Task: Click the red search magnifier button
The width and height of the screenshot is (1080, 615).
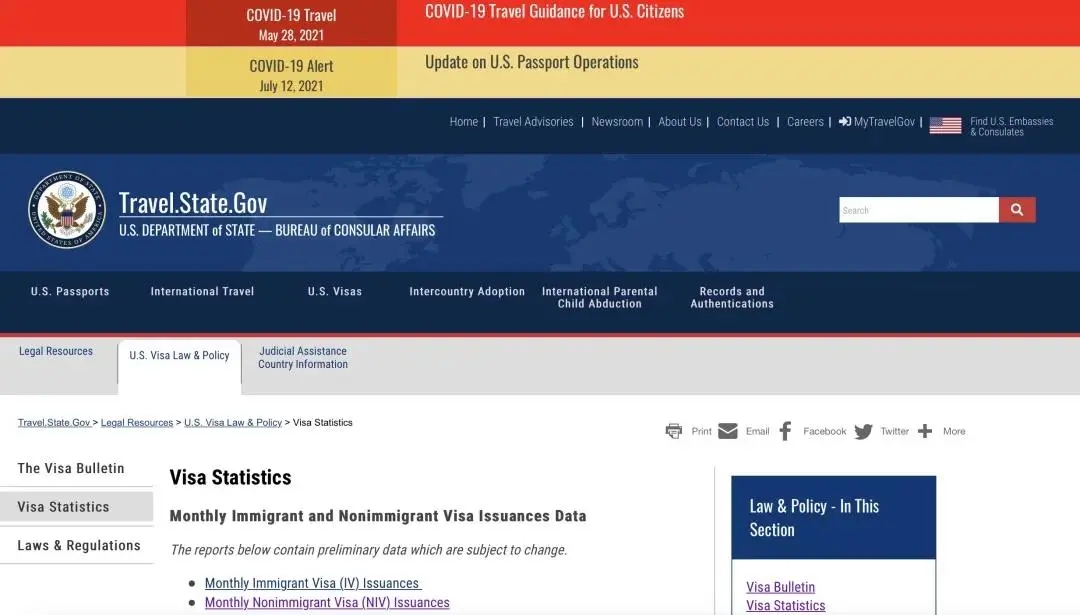Action: tap(1017, 210)
